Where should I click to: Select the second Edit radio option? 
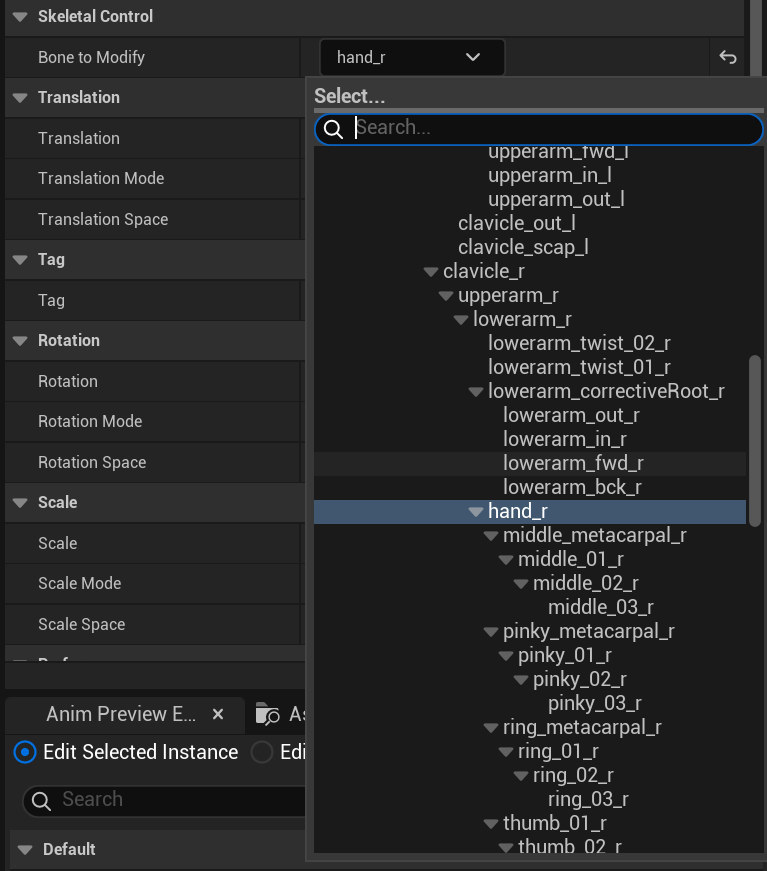point(262,752)
